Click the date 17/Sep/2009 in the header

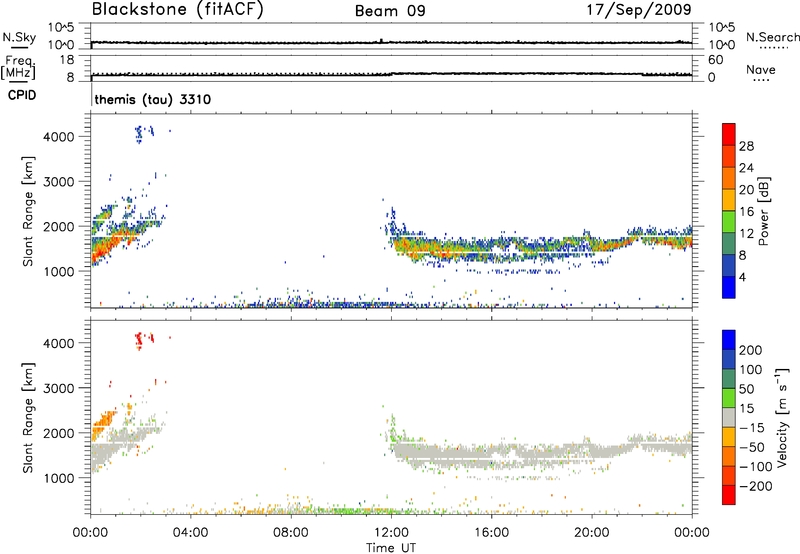coord(639,9)
